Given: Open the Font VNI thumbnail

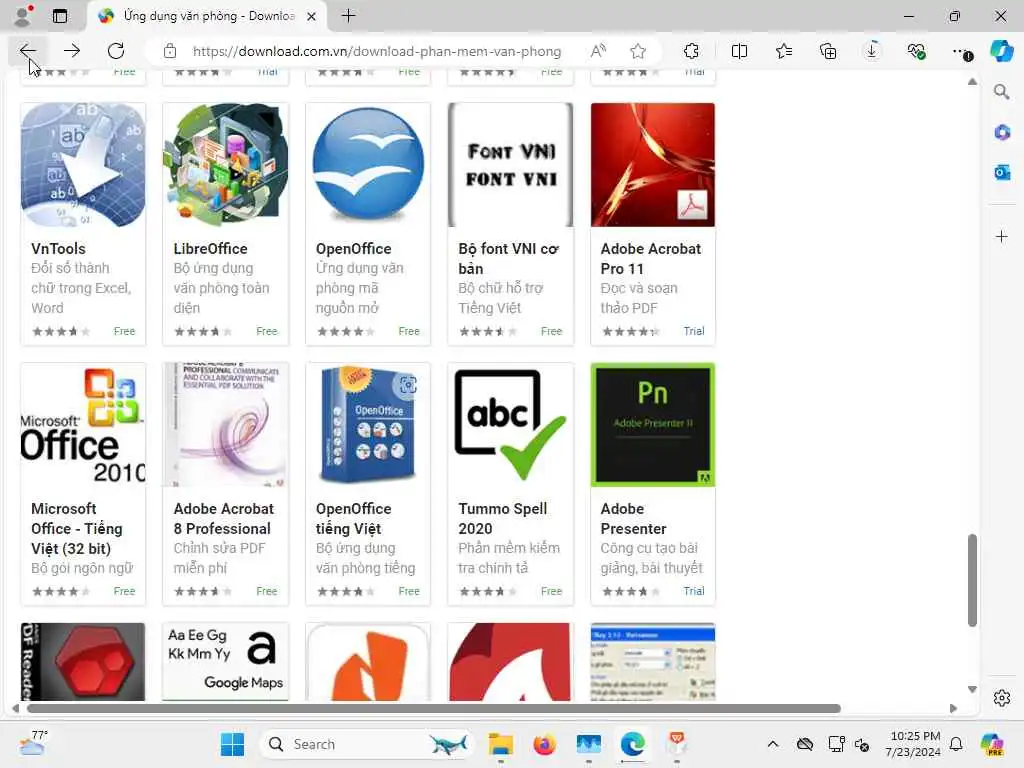Looking at the screenshot, I should (x=510, y=165).
